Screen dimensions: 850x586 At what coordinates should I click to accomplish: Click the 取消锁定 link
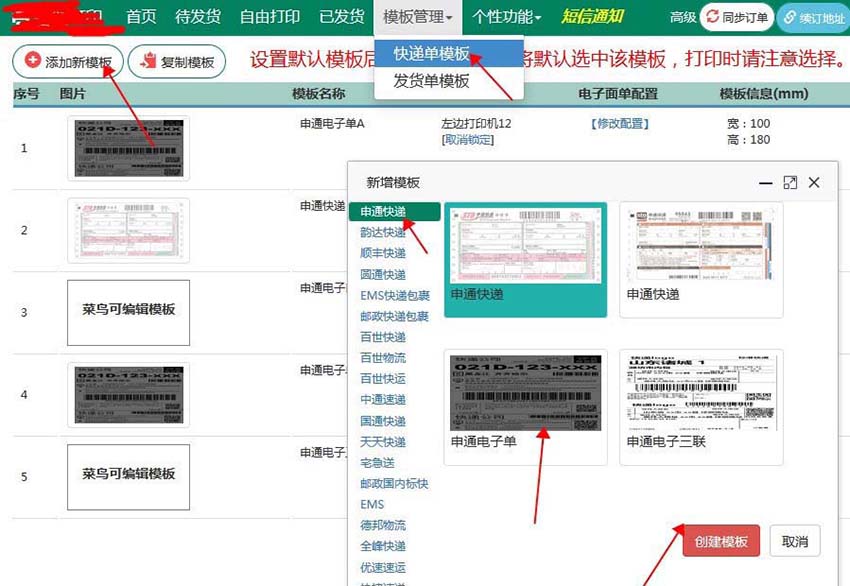click(467, 140)
